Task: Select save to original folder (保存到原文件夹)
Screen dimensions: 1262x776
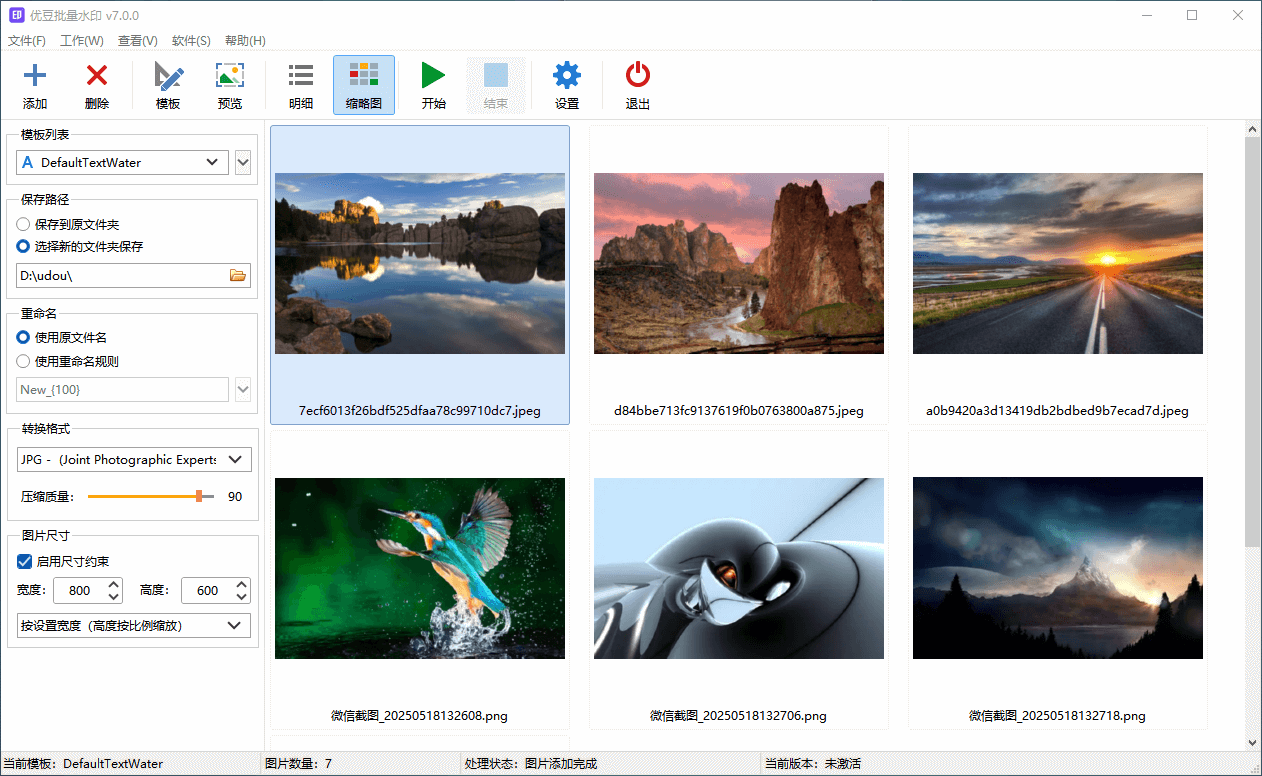Action: 23,225
